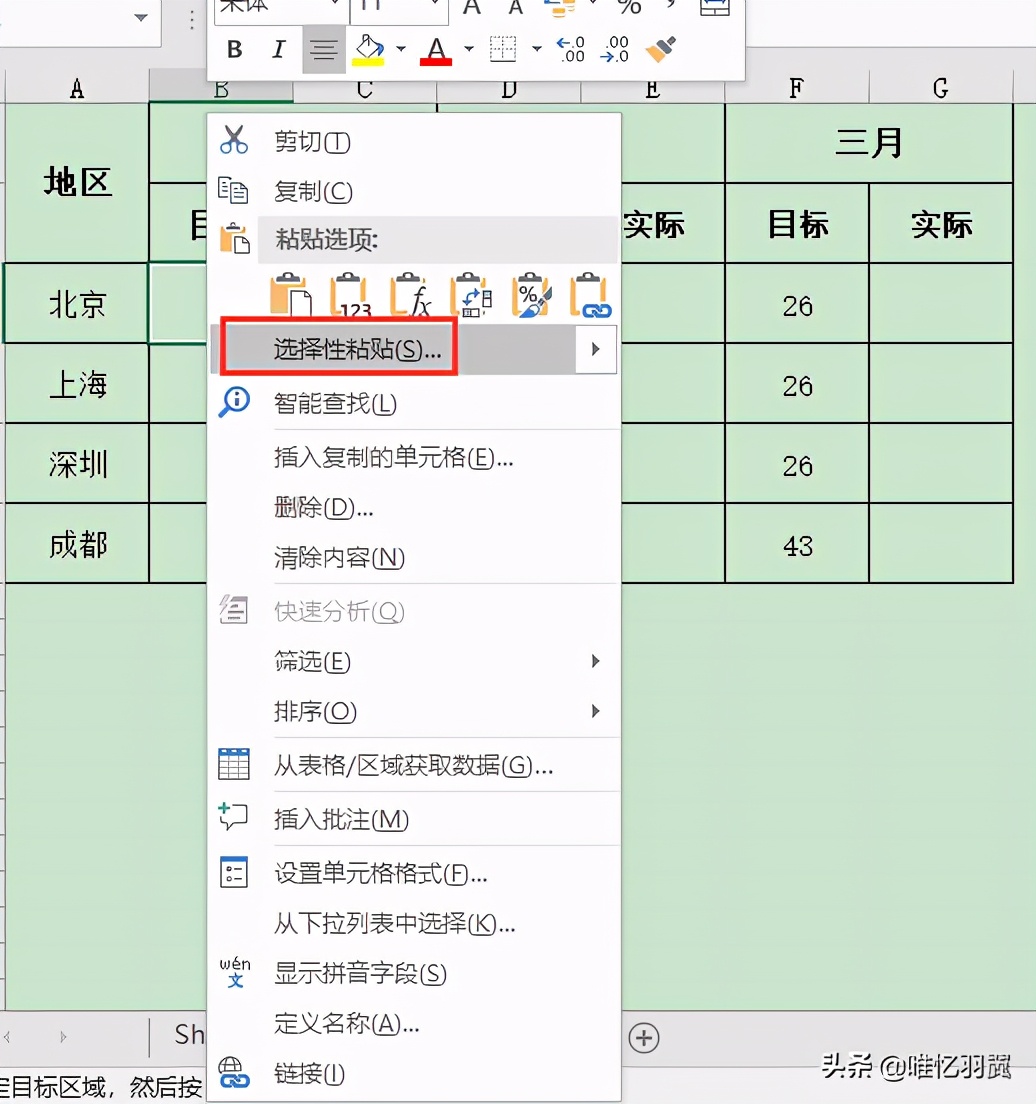Click the new sheet plus button
This screenshot has width=1036, height=1104.
[644, 1039]
